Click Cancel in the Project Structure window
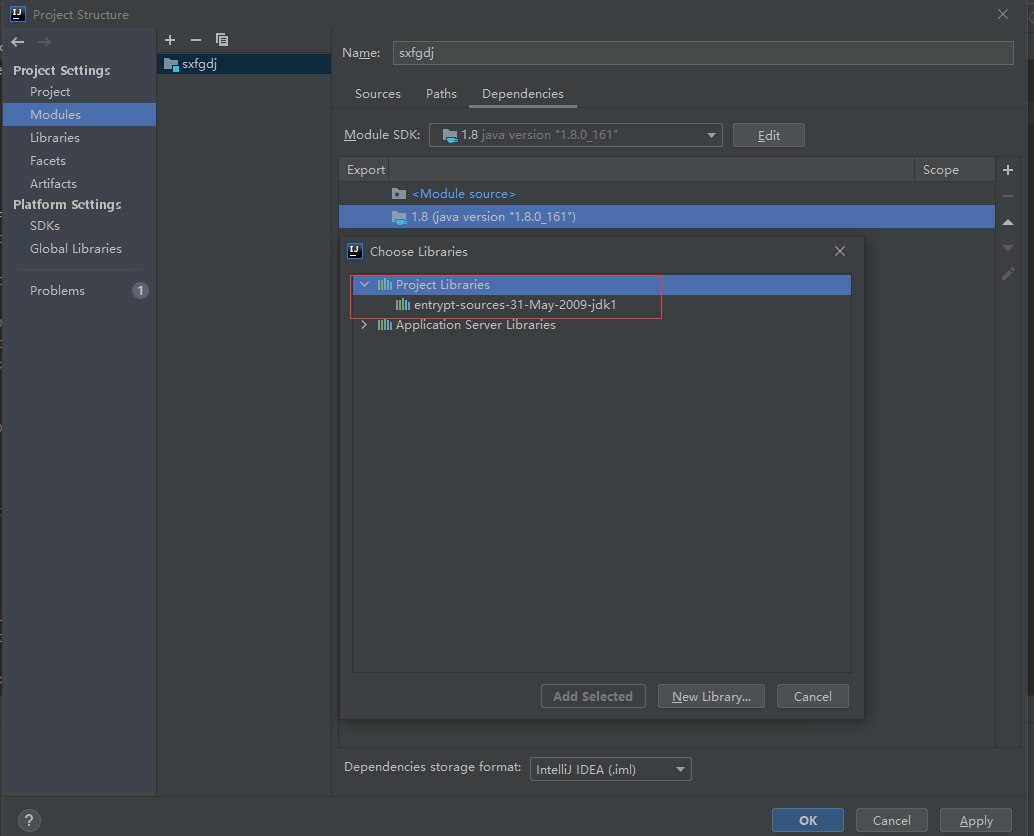The height and width of the screenshot is (836, 1034). point(892,820)
